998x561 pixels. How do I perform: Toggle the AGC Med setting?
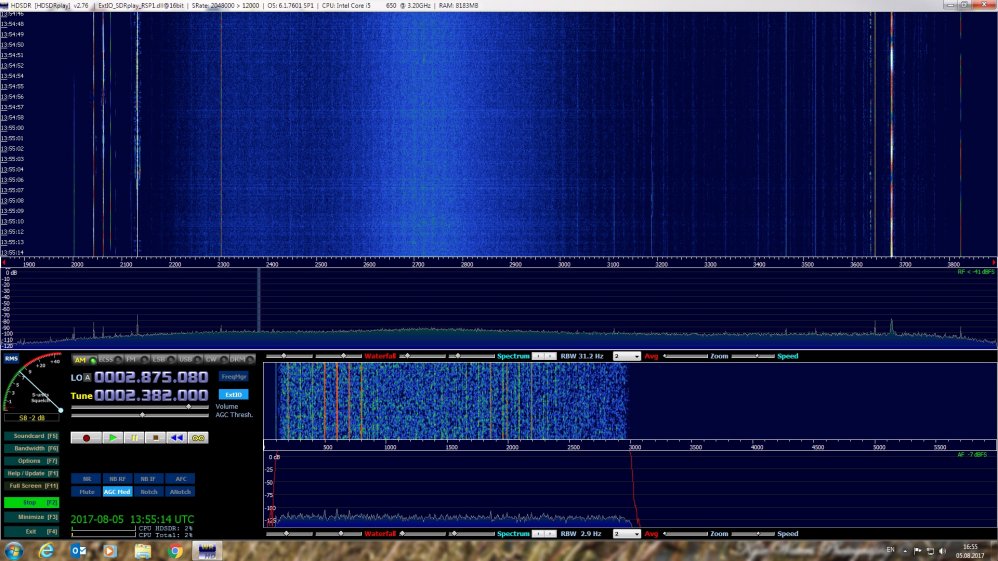(117, 492)
